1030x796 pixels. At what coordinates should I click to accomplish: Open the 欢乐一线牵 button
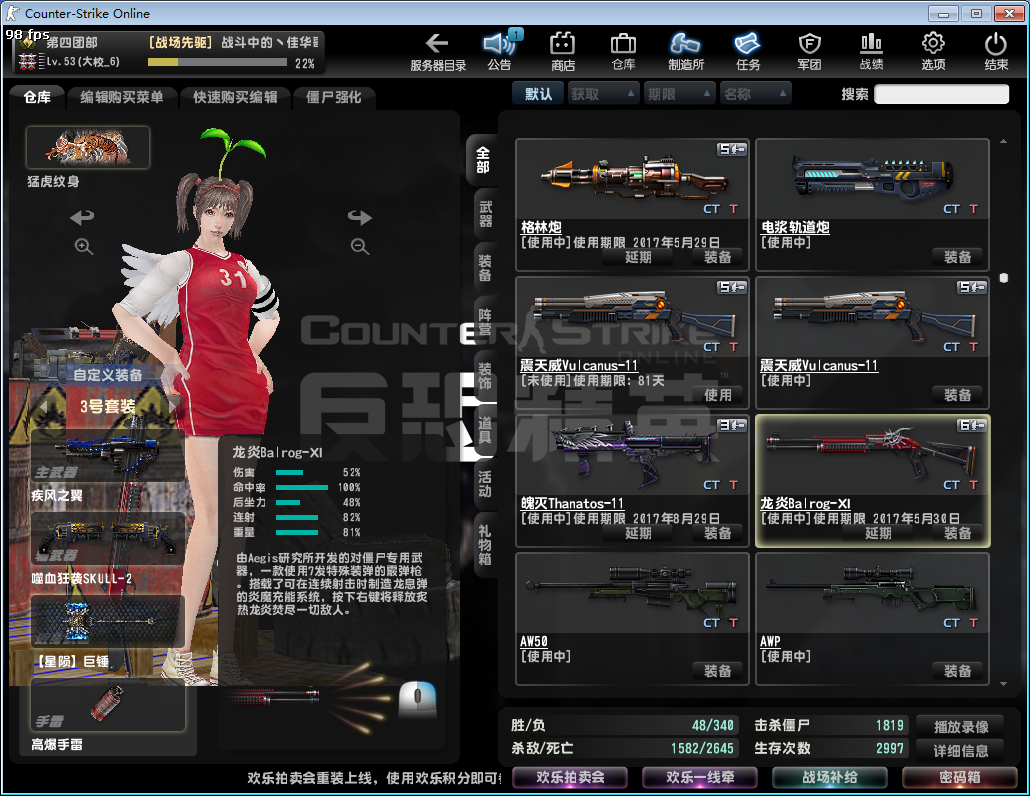(700, 778)
